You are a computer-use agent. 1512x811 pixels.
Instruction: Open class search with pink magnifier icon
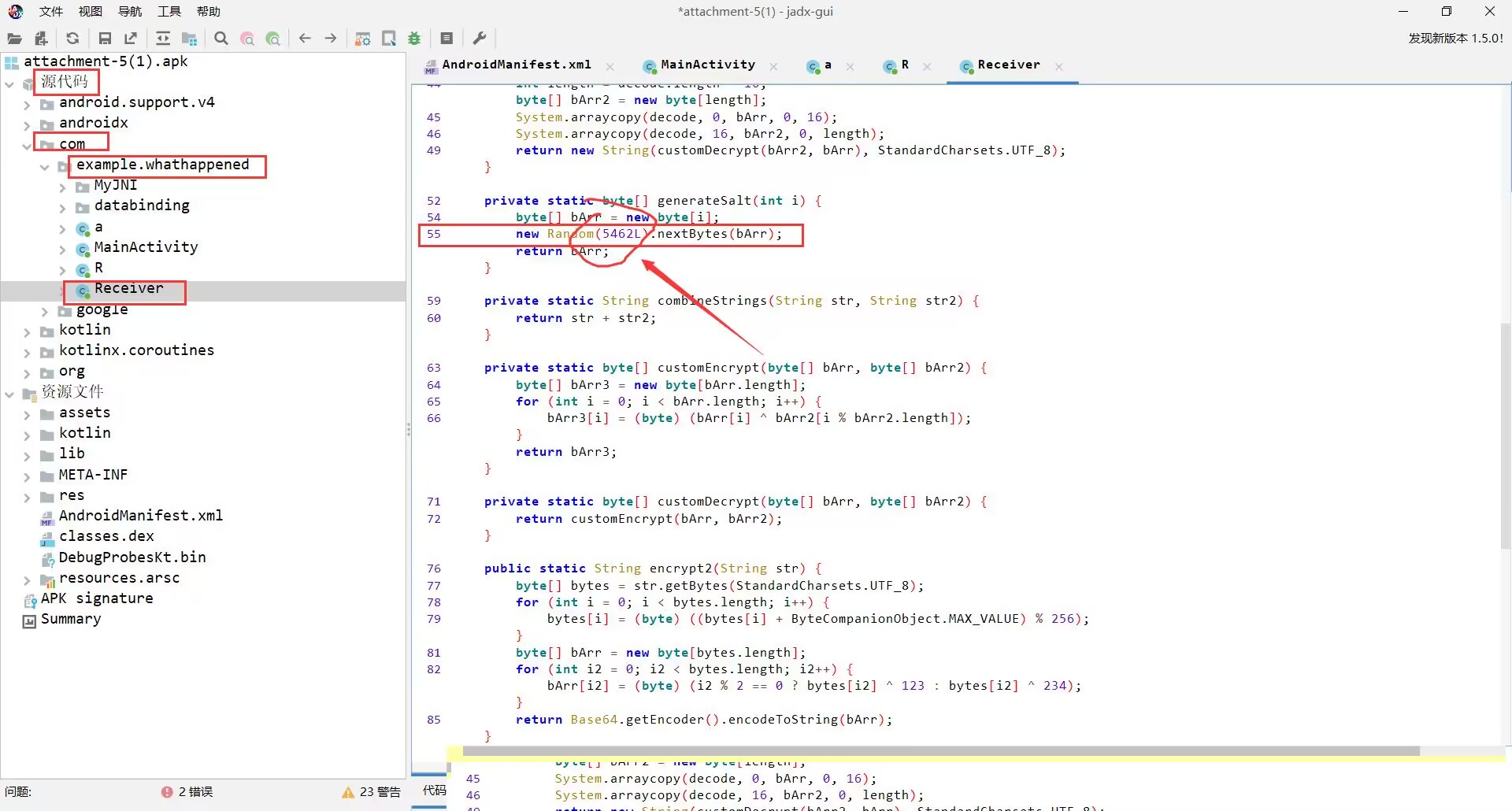point(247,38)
